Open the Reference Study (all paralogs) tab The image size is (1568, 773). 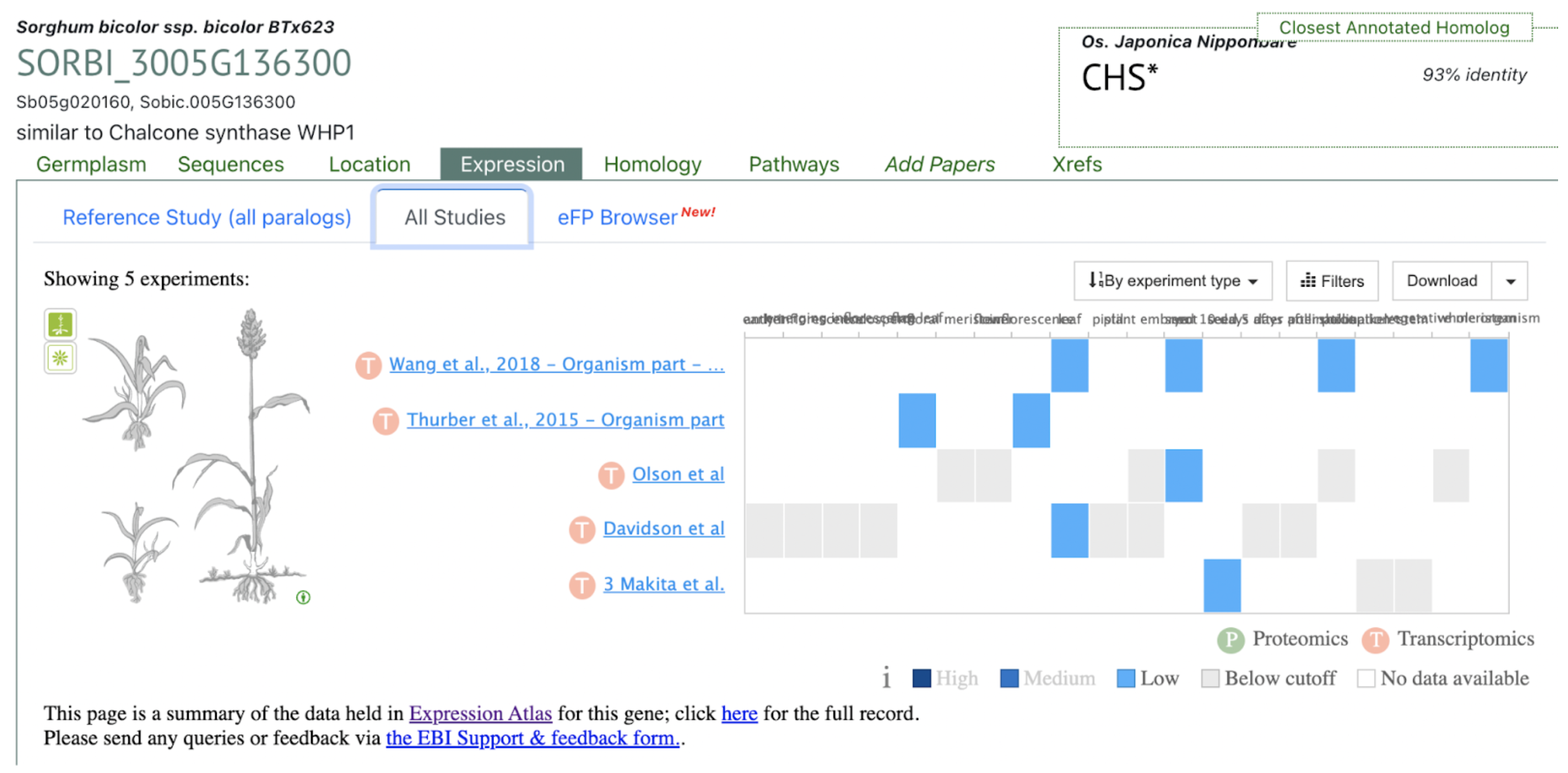(207, 218)
